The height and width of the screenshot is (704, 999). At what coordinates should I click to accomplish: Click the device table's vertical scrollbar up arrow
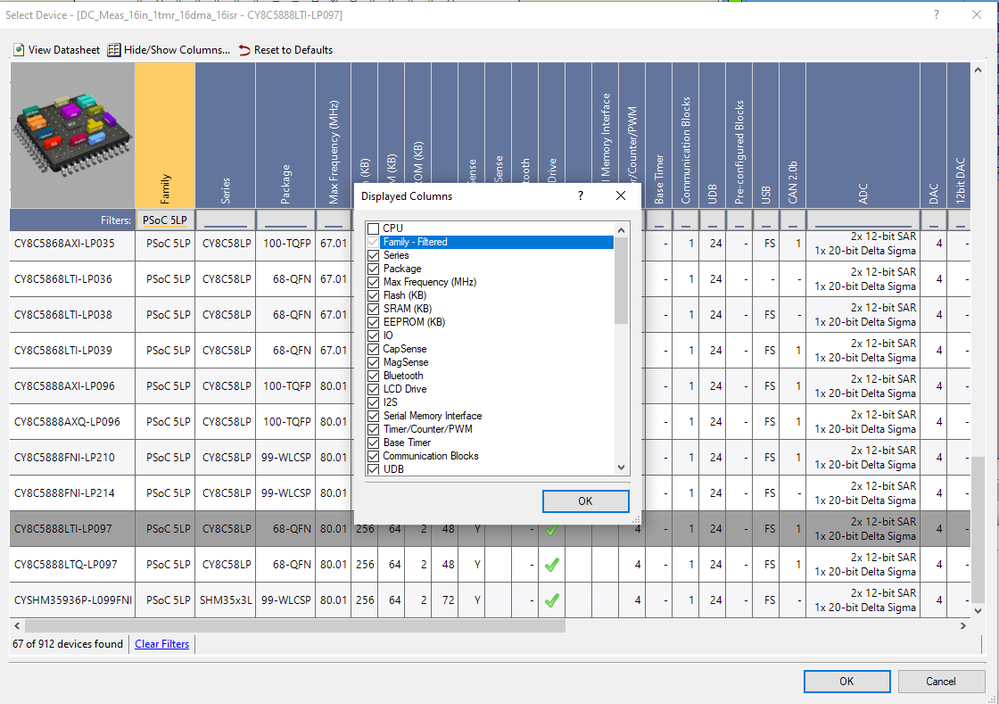[x=978, y=70]
